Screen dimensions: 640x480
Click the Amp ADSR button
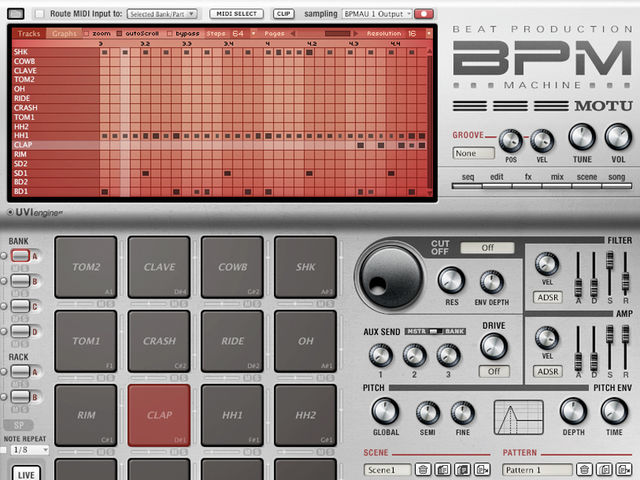[x=548, y=372]
